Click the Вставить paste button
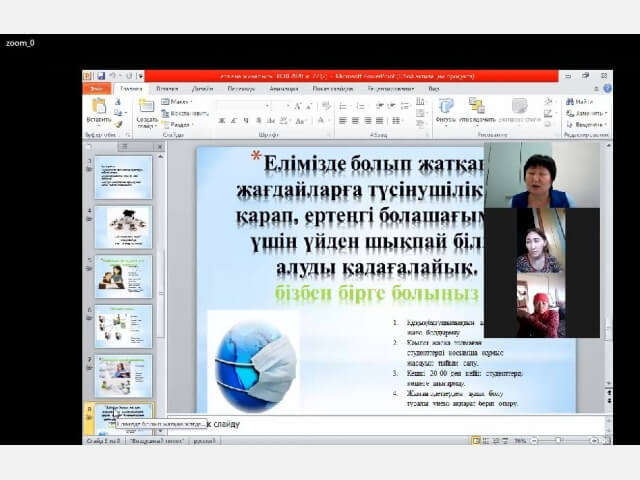The image size is (640, 480). point(99,111)
